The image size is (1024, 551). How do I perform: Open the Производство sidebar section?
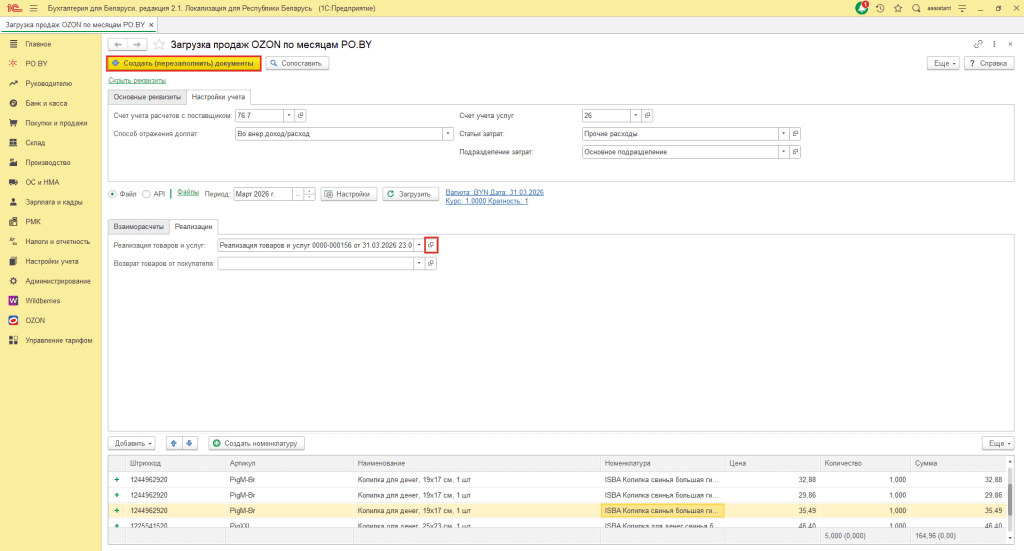(48, 163)
